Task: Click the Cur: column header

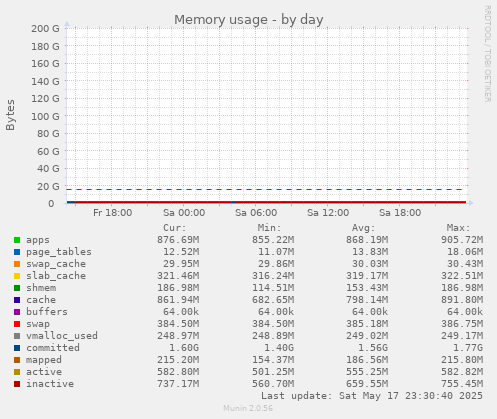Action: coord(175,228)
